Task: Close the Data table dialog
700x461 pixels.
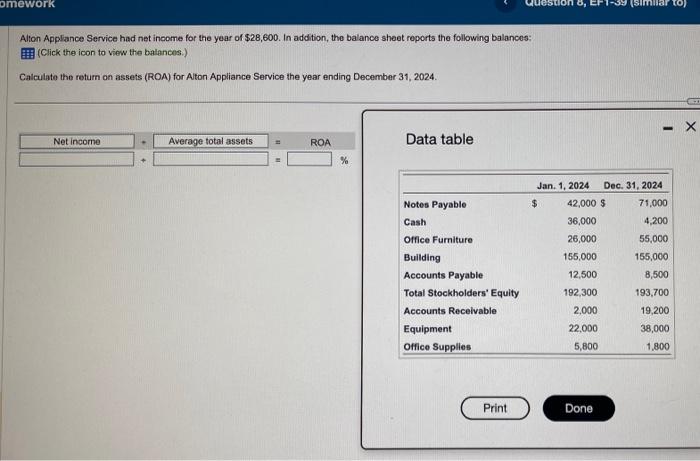Action: (x=691, y=127)
